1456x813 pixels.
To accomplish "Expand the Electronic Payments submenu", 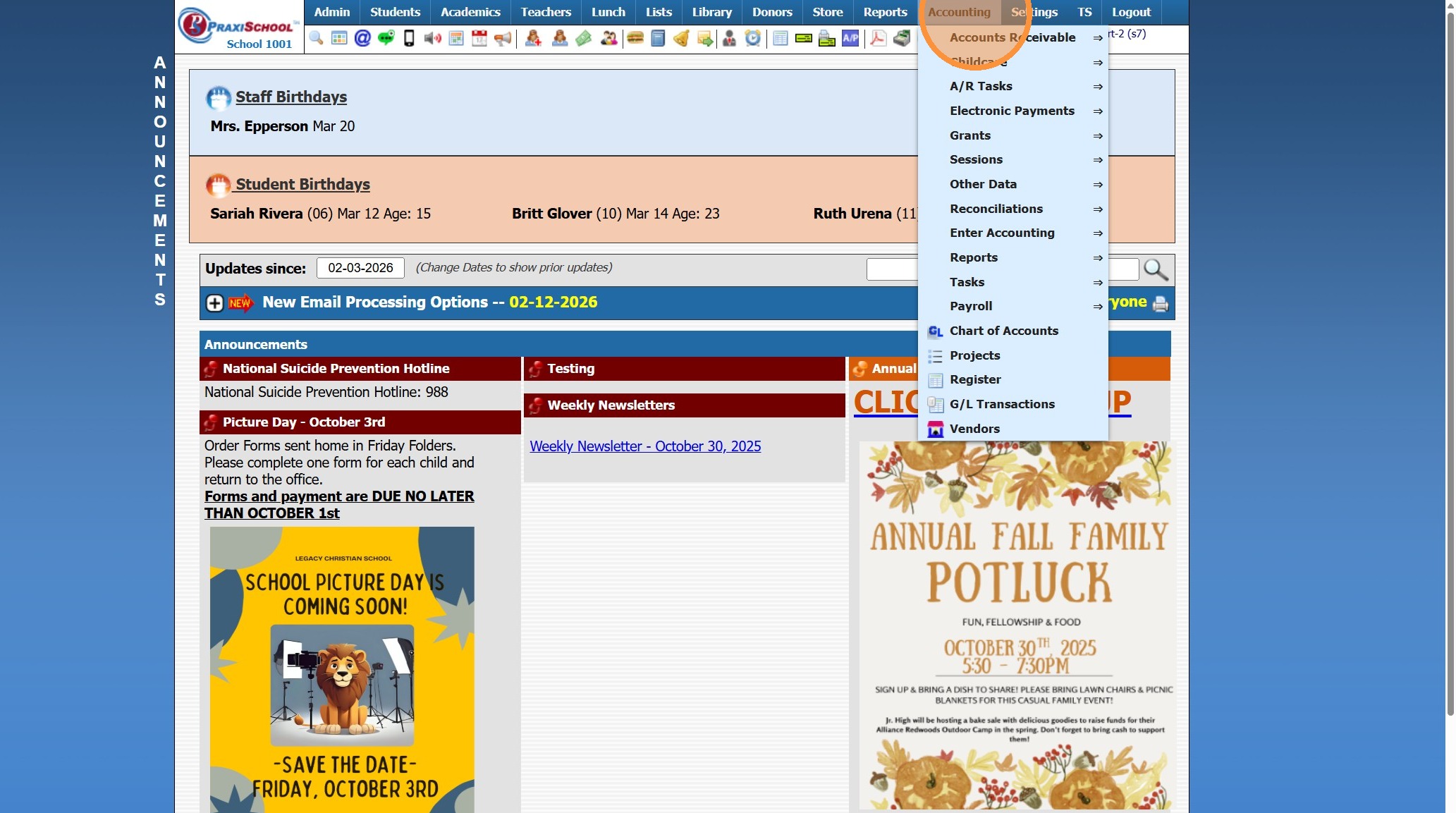I will point(1012,111).
